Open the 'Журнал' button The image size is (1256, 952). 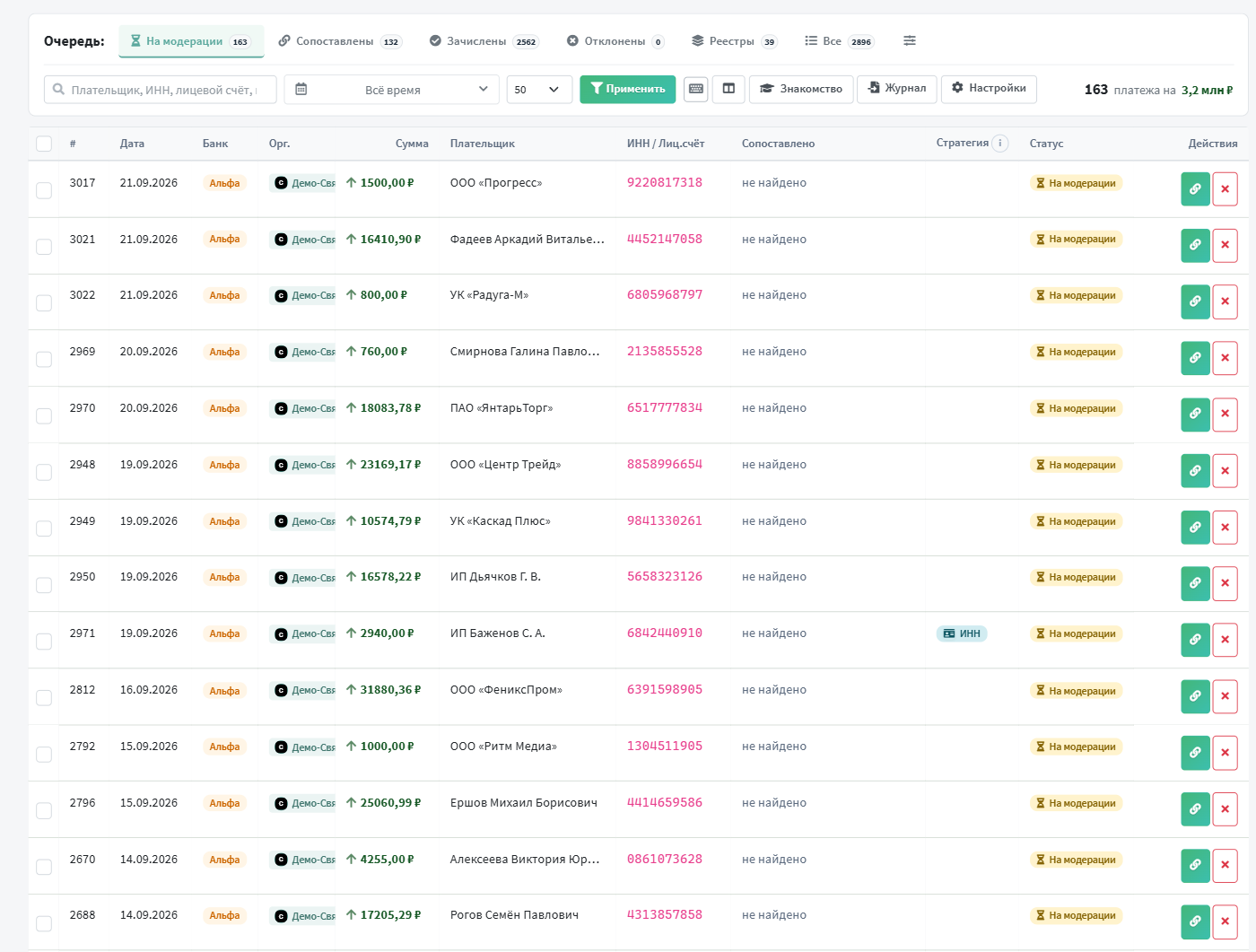pyautogui.click(x=897, y=89)
